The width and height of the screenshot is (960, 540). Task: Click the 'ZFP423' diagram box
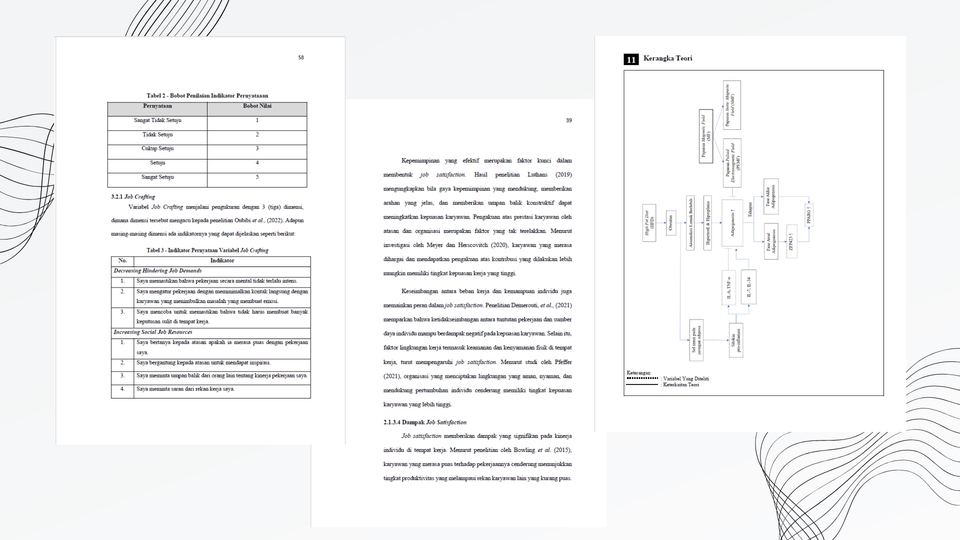tap(791, 241)
